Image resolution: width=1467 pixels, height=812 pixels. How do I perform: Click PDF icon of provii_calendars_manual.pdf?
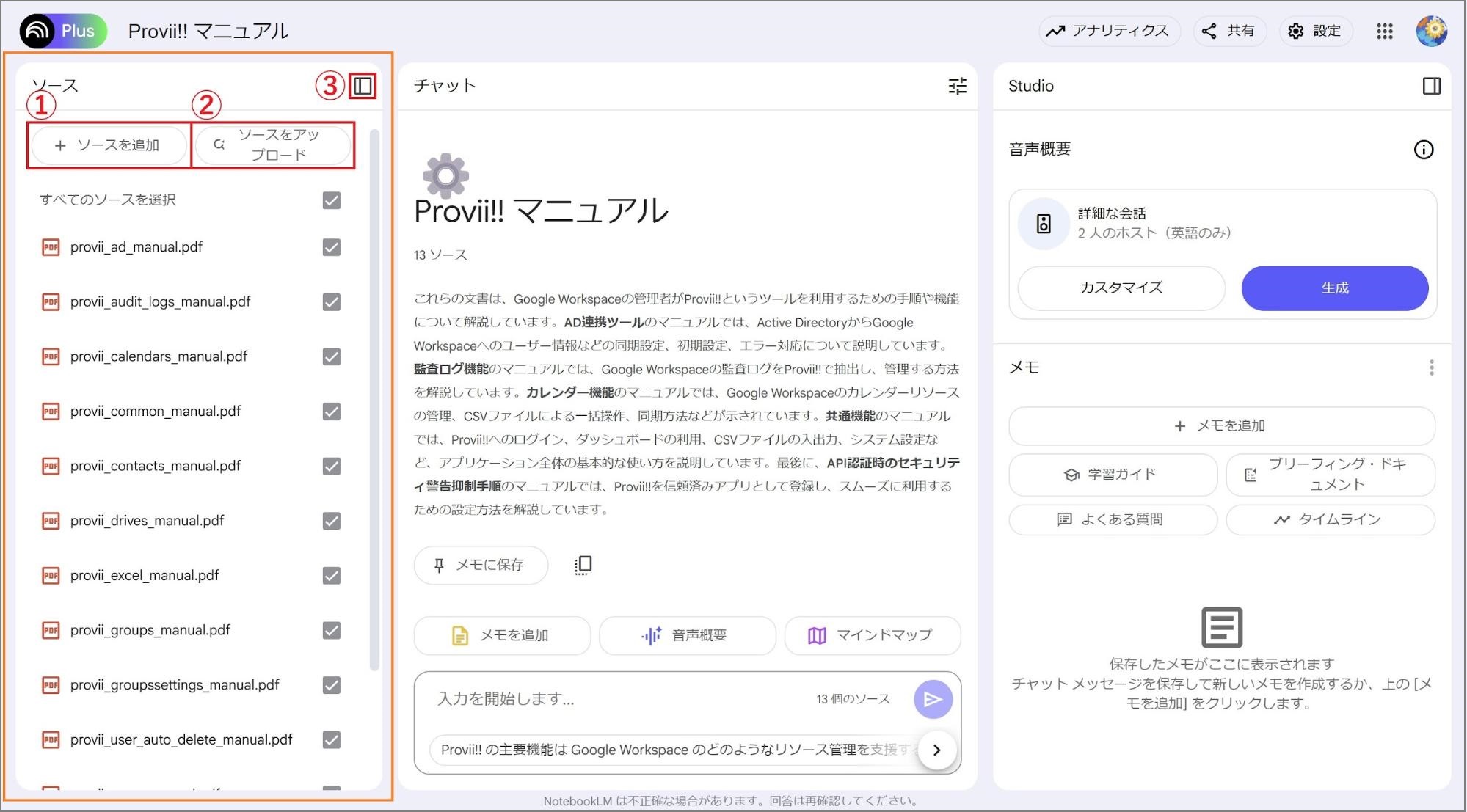click(x=51, y=356)
